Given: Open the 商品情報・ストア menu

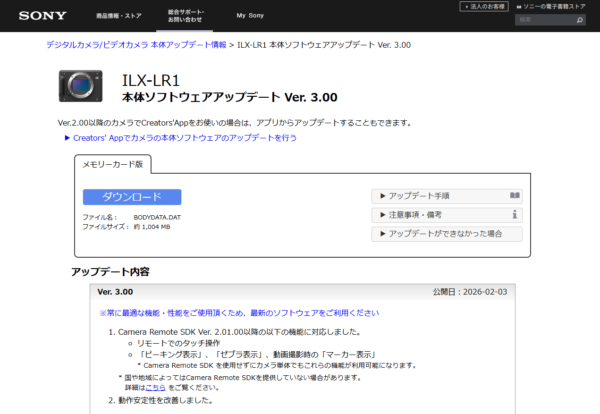Looking at the screenshot, I should 119,16.
